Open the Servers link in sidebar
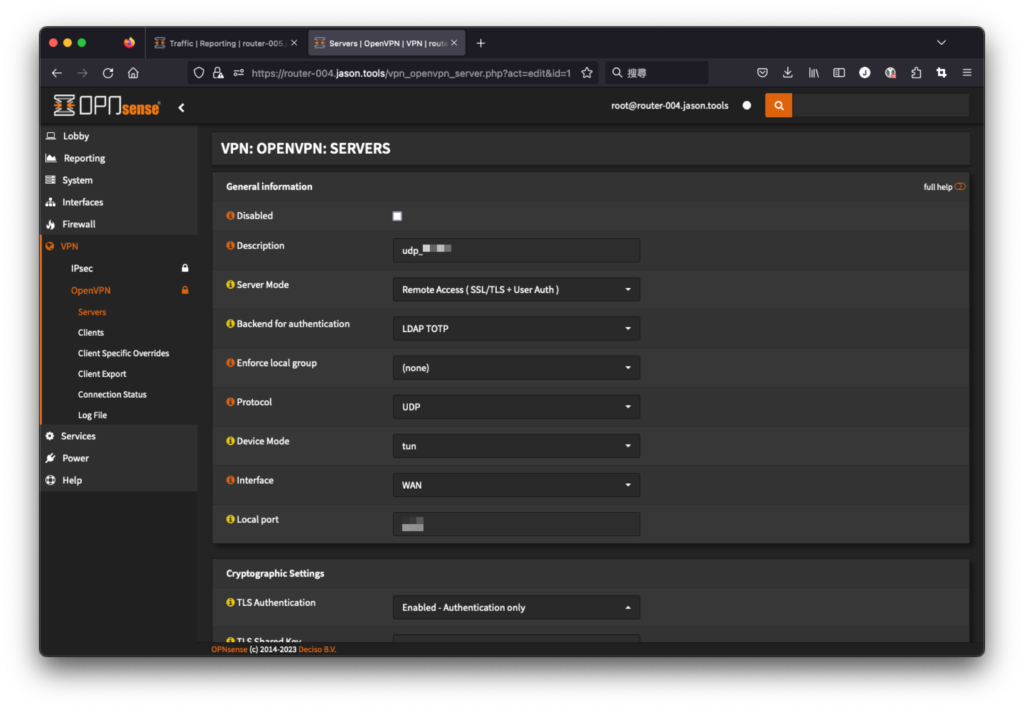Viewport: 1024px width, 709px height. (91, 312)
